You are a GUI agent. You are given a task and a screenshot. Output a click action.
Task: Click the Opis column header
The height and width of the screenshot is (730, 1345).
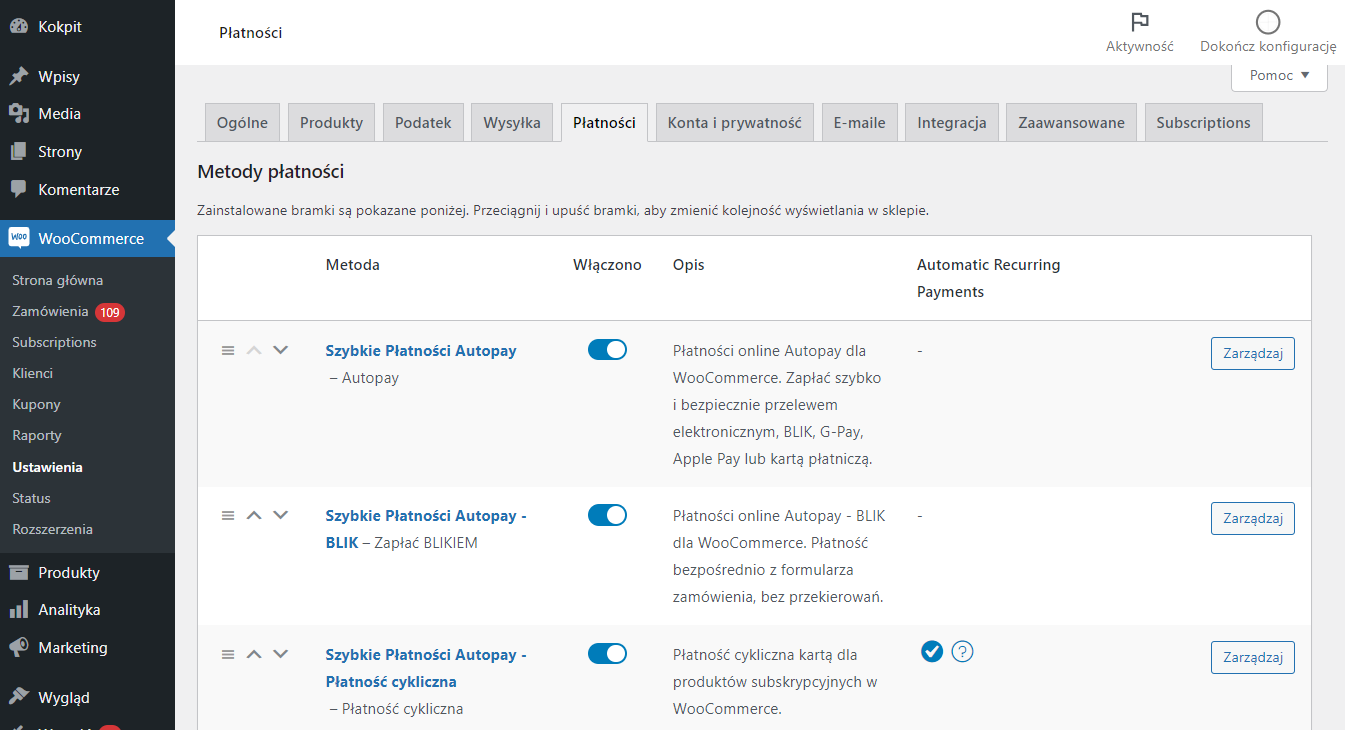(688, 265)
